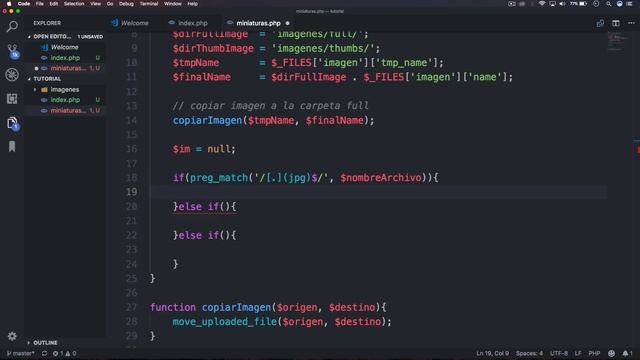Click the master branch in status bar
The image size is (640, 360).
pyautogui.click(x=20, y=353)
